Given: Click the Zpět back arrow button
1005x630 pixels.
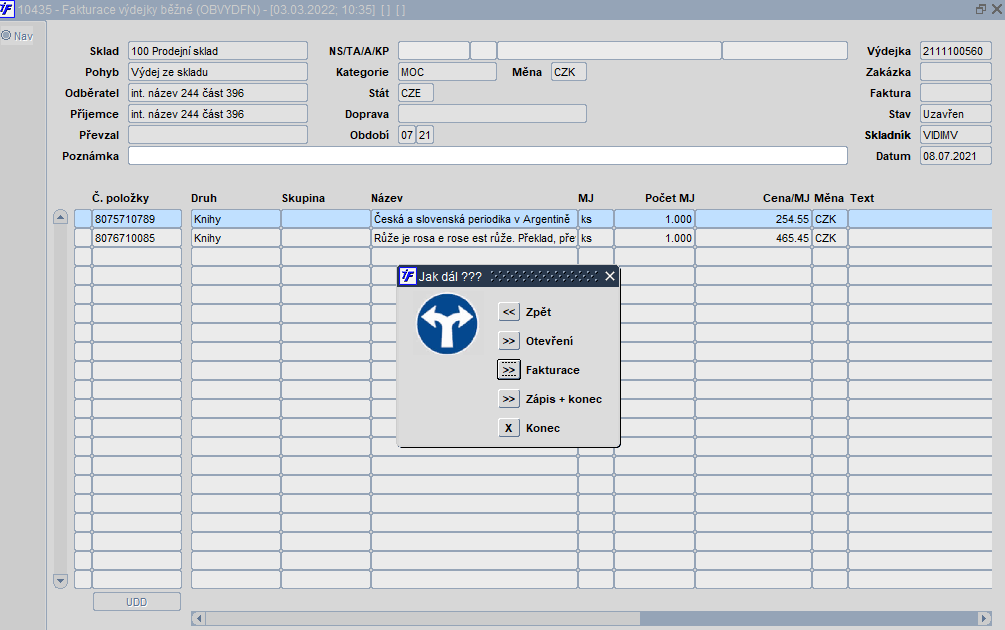Looking at the screenshot, I should click(508, 312).
